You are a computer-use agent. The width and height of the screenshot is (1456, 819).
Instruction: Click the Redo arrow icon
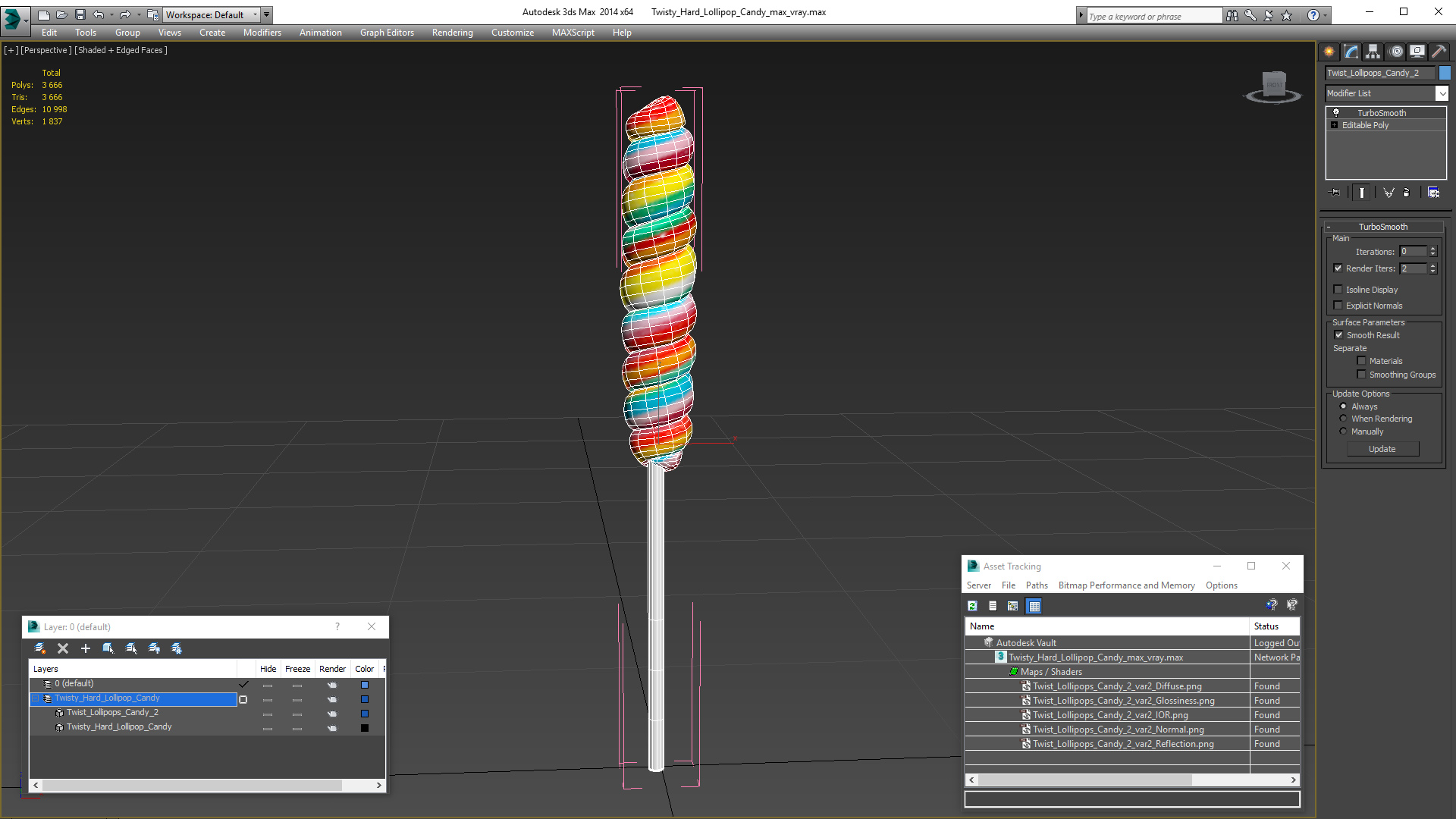(125, 14)
